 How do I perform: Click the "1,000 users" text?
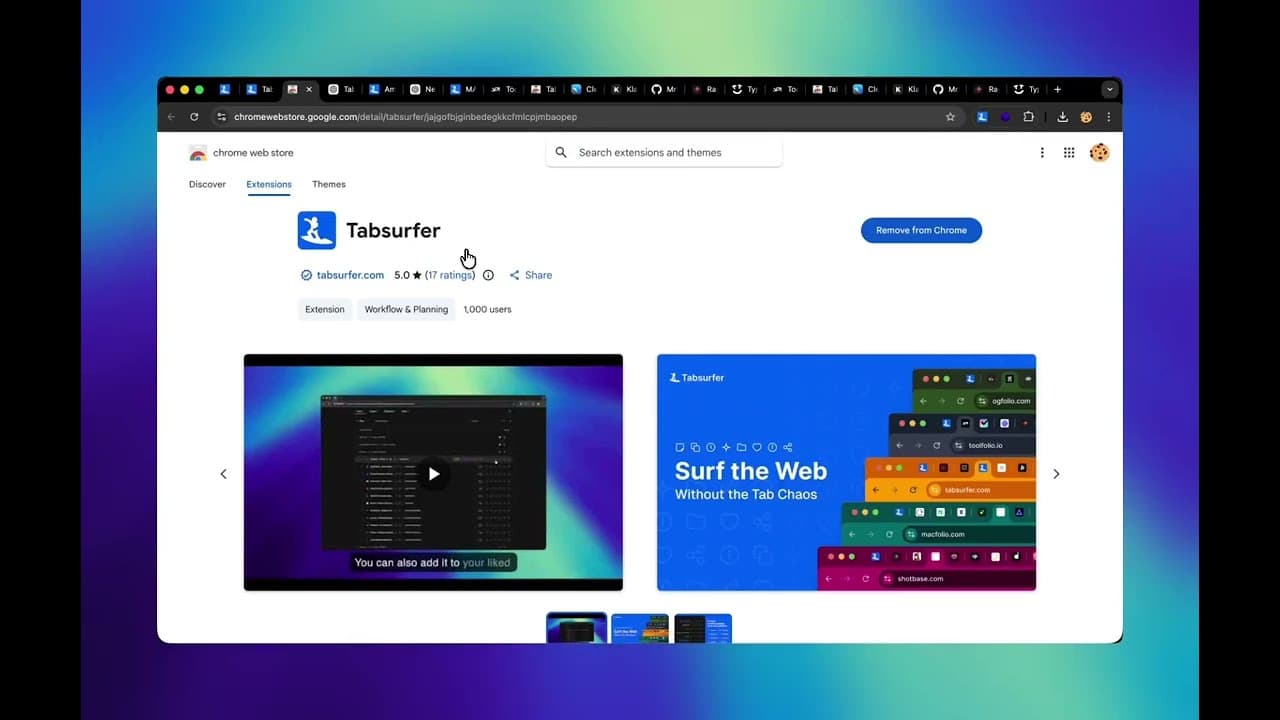coord(487,309)
